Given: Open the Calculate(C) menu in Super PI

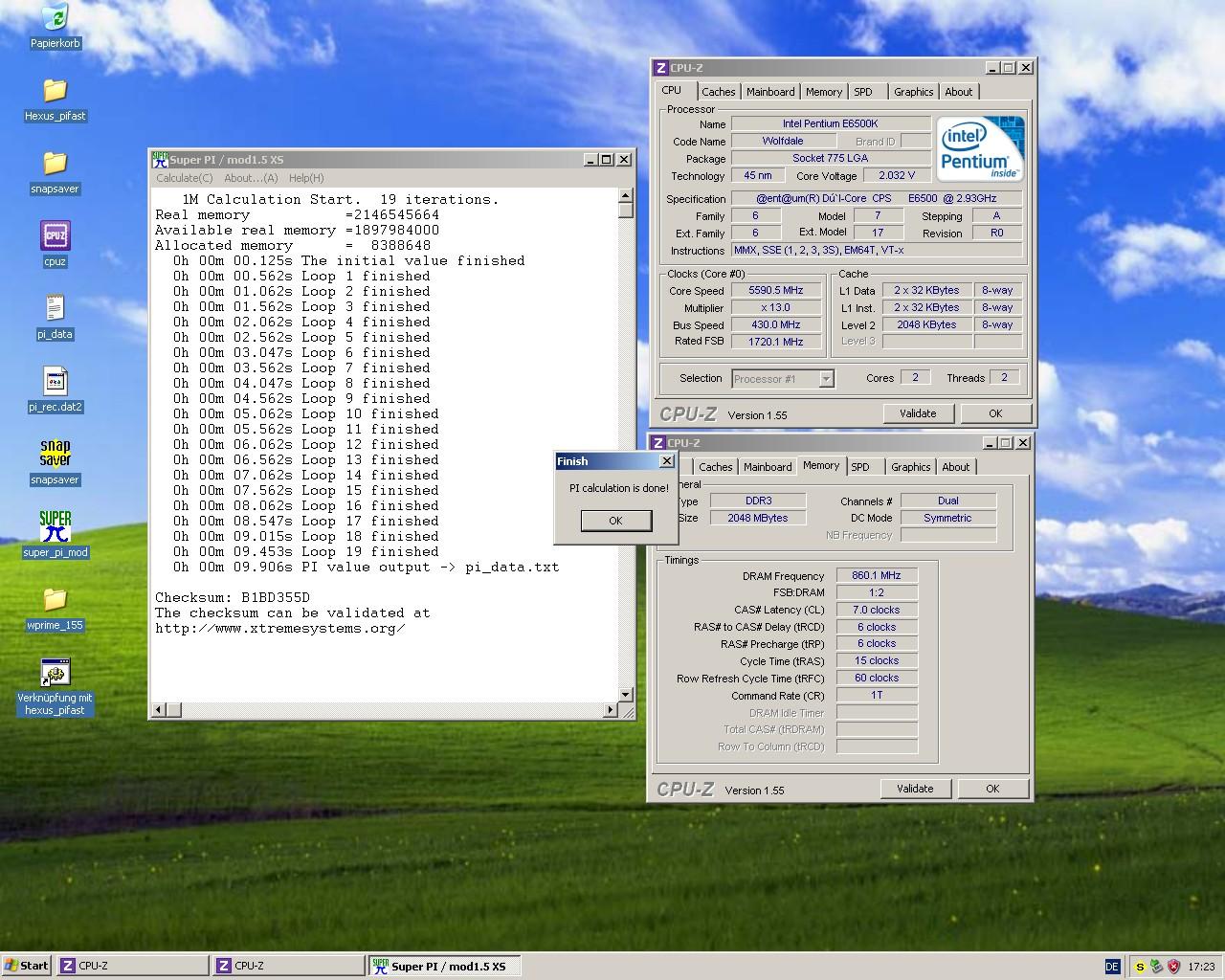Looking at the screenshot, I should [x=185, y=178].
